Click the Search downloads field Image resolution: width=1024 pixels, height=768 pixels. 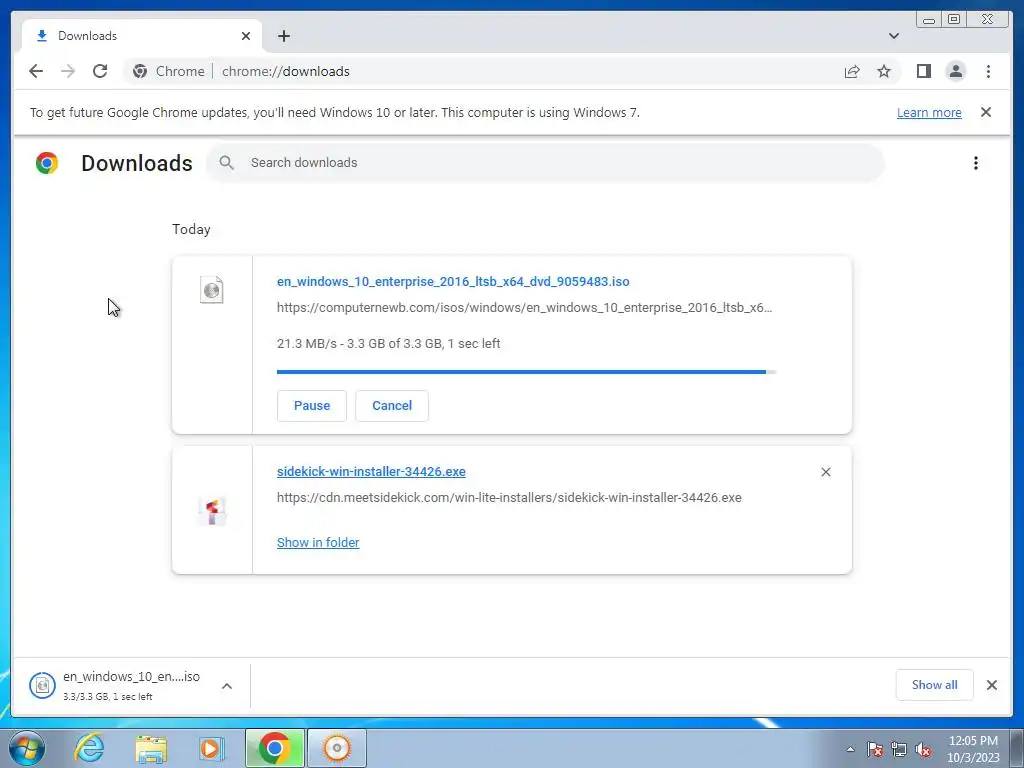click(545, 163)
